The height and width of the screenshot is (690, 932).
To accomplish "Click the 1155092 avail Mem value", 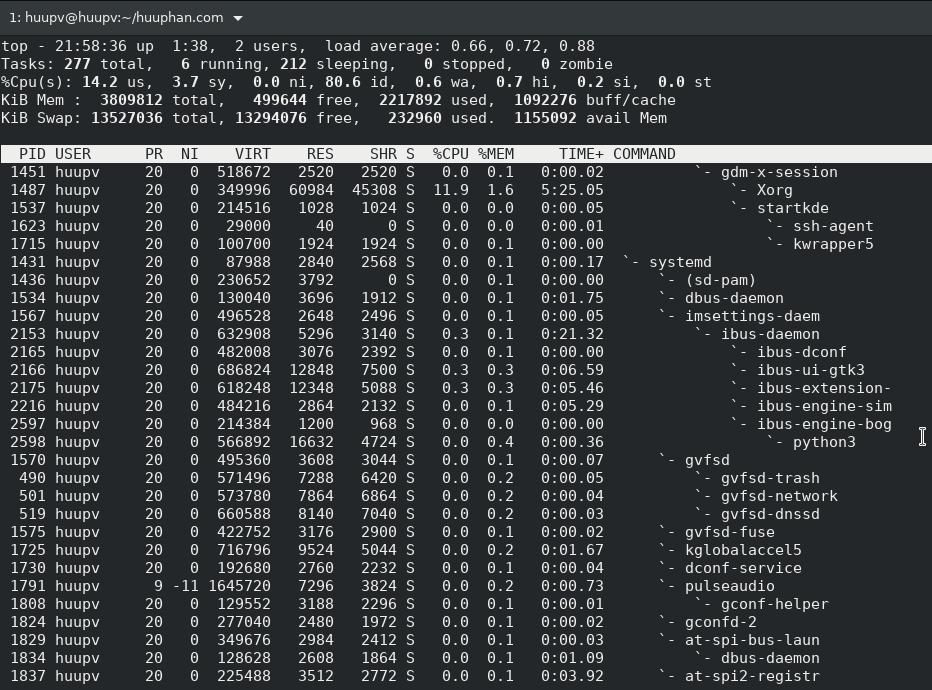I will (546, 118).
